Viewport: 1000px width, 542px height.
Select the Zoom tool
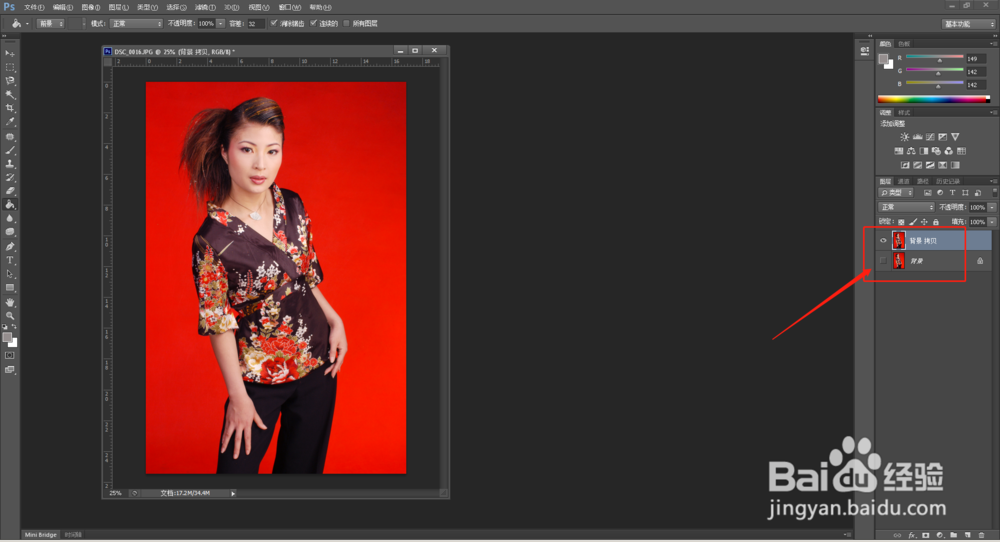10,316
